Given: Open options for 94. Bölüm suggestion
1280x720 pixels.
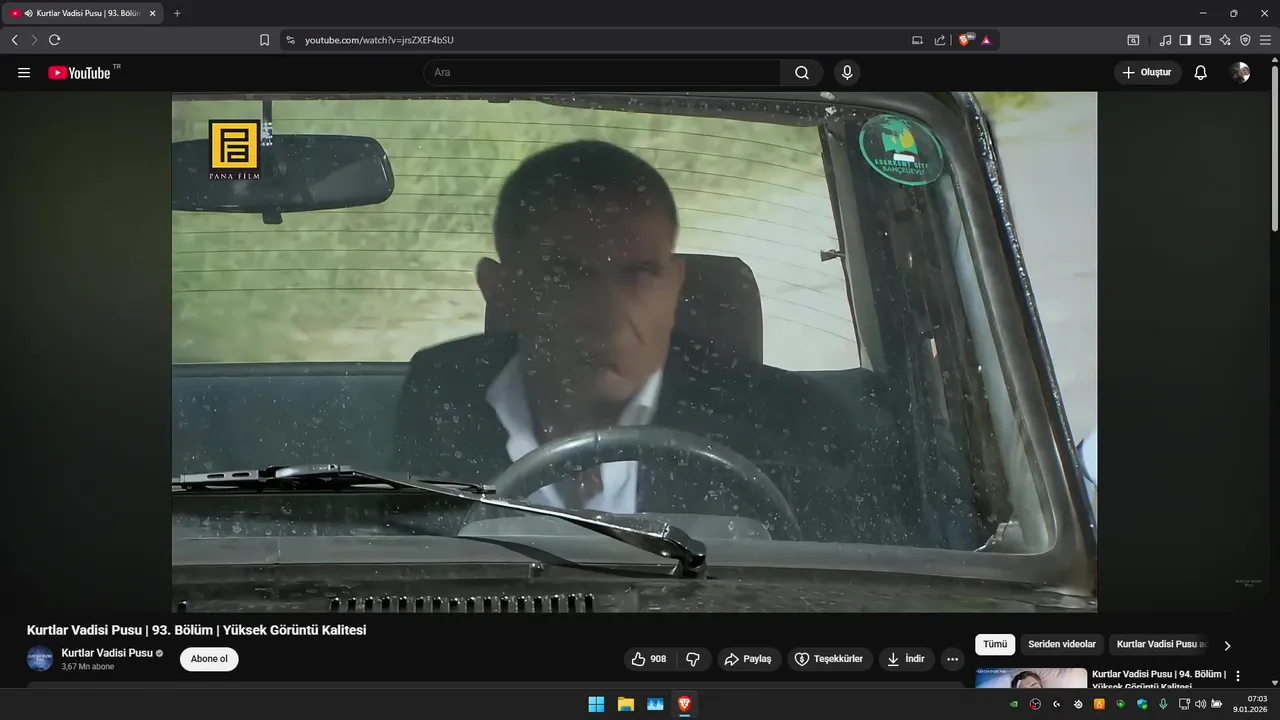Looking at the screenshot, I should pos(1238,676).
